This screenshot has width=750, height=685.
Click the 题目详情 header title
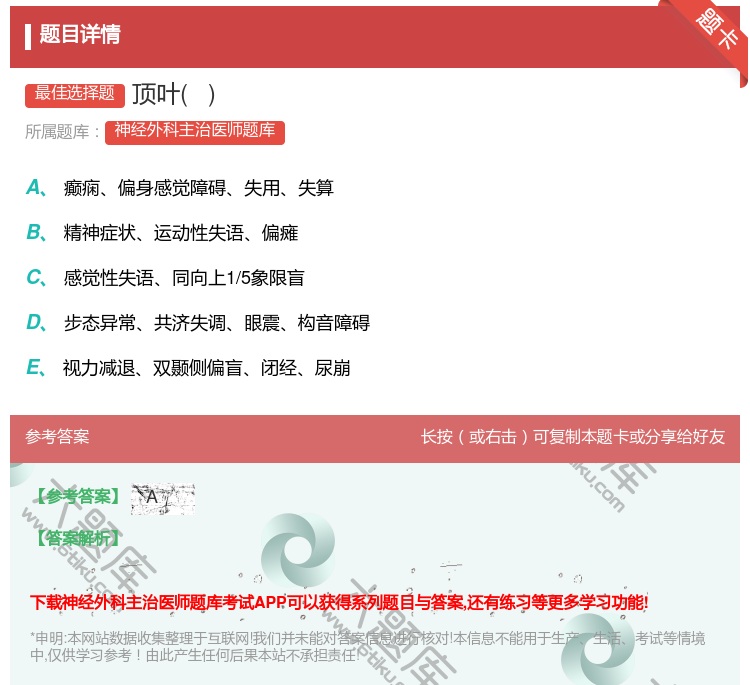click(x=80, y=34)
